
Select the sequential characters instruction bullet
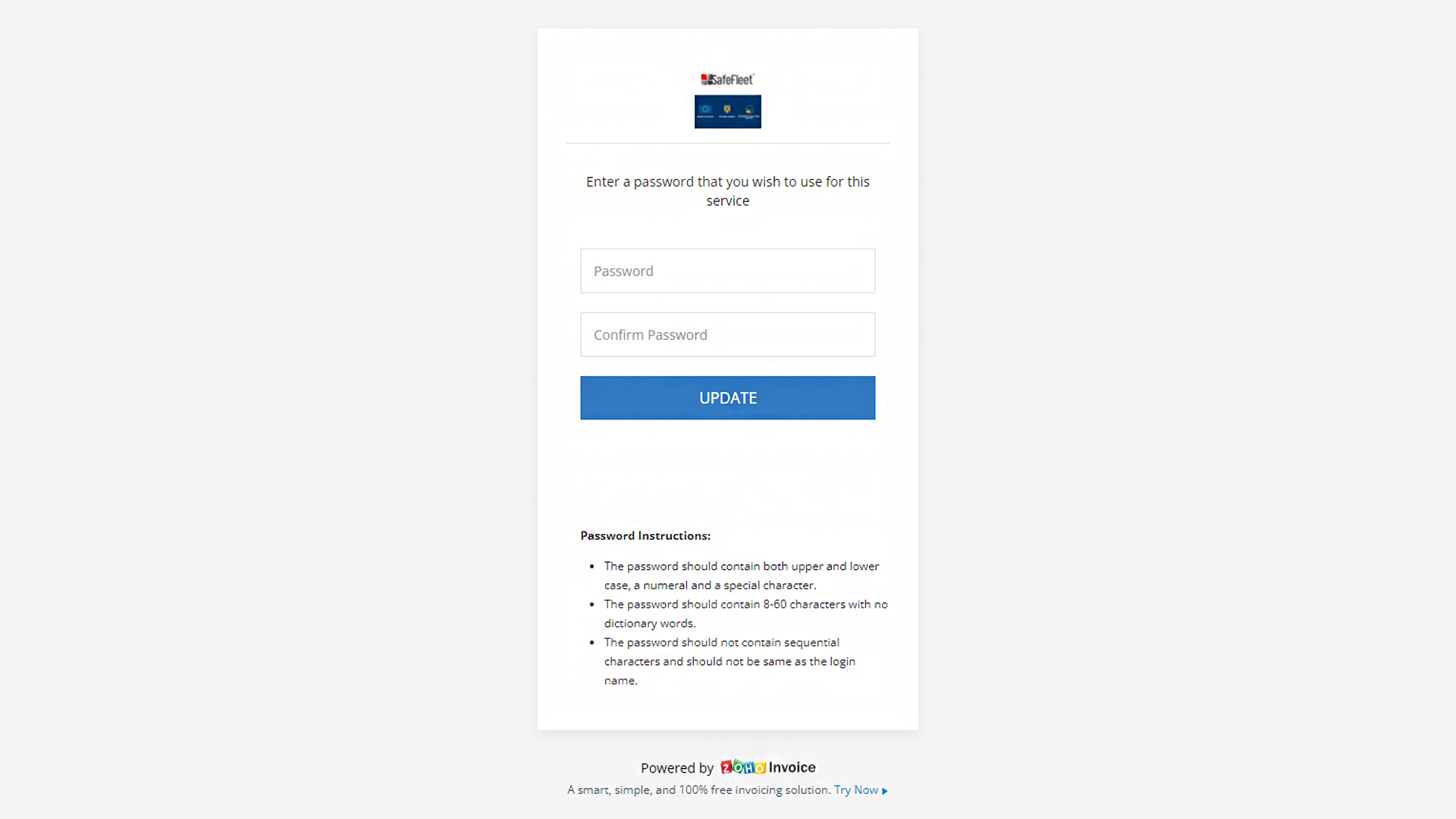pos(729,661)
